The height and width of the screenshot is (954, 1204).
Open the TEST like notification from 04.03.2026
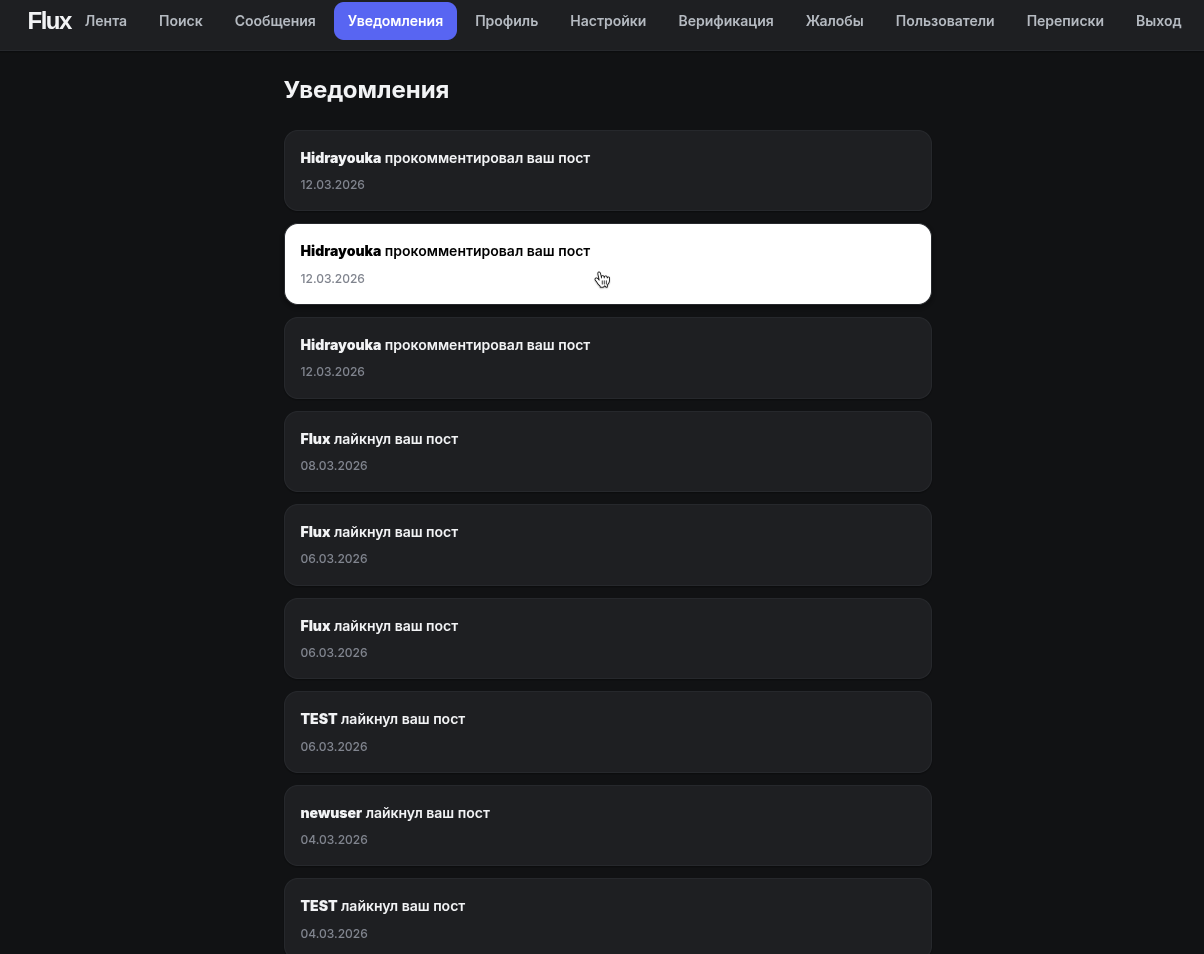pyautogui.click(x=608, y=917)
